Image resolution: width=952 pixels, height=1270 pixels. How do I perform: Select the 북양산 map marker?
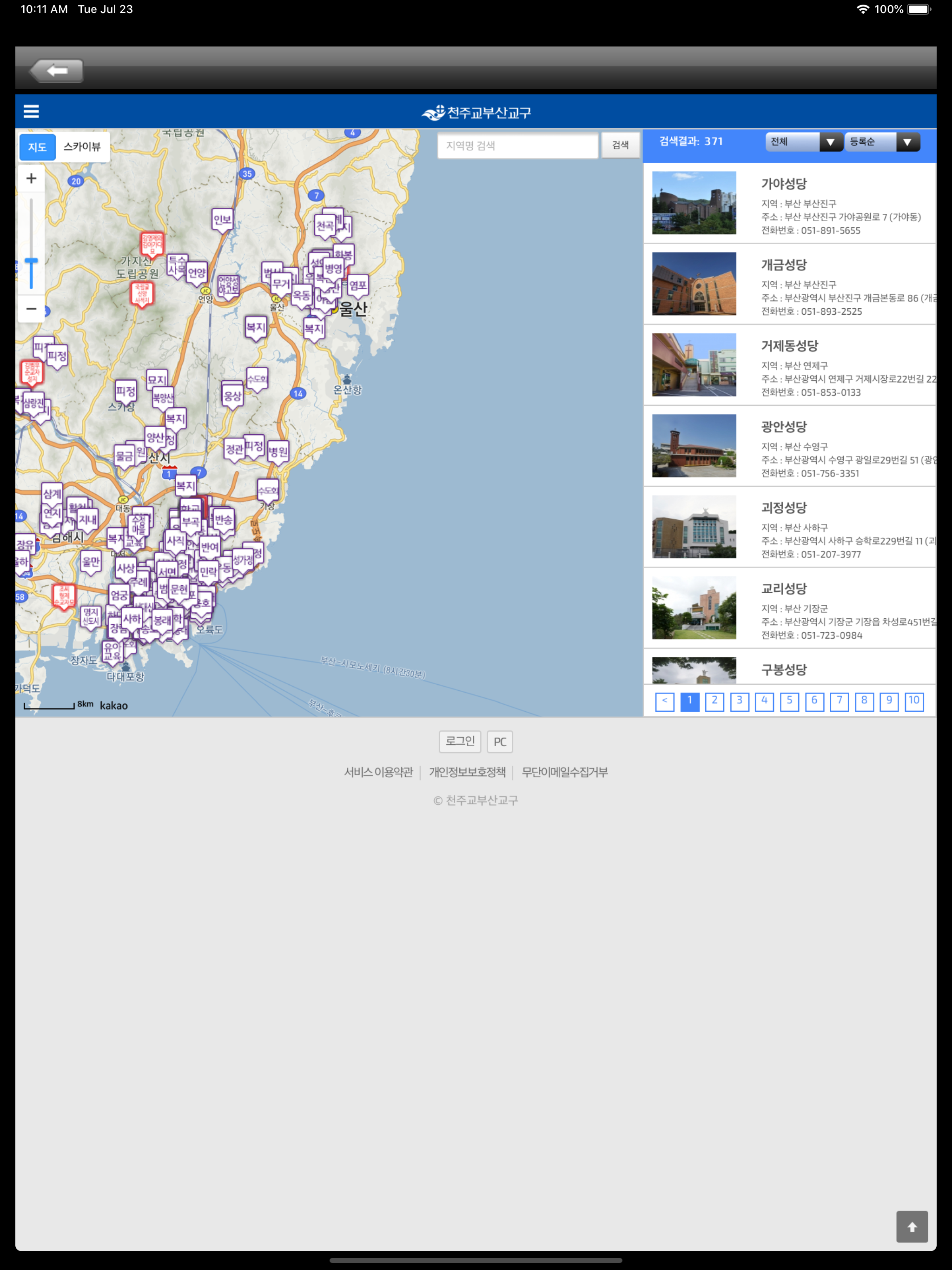(x=163, y=398)
